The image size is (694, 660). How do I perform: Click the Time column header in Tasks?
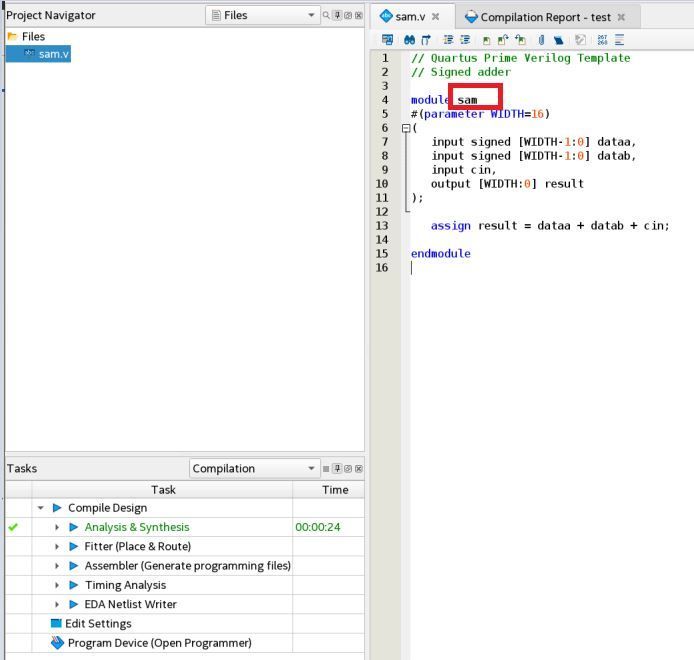click(335, 490)
